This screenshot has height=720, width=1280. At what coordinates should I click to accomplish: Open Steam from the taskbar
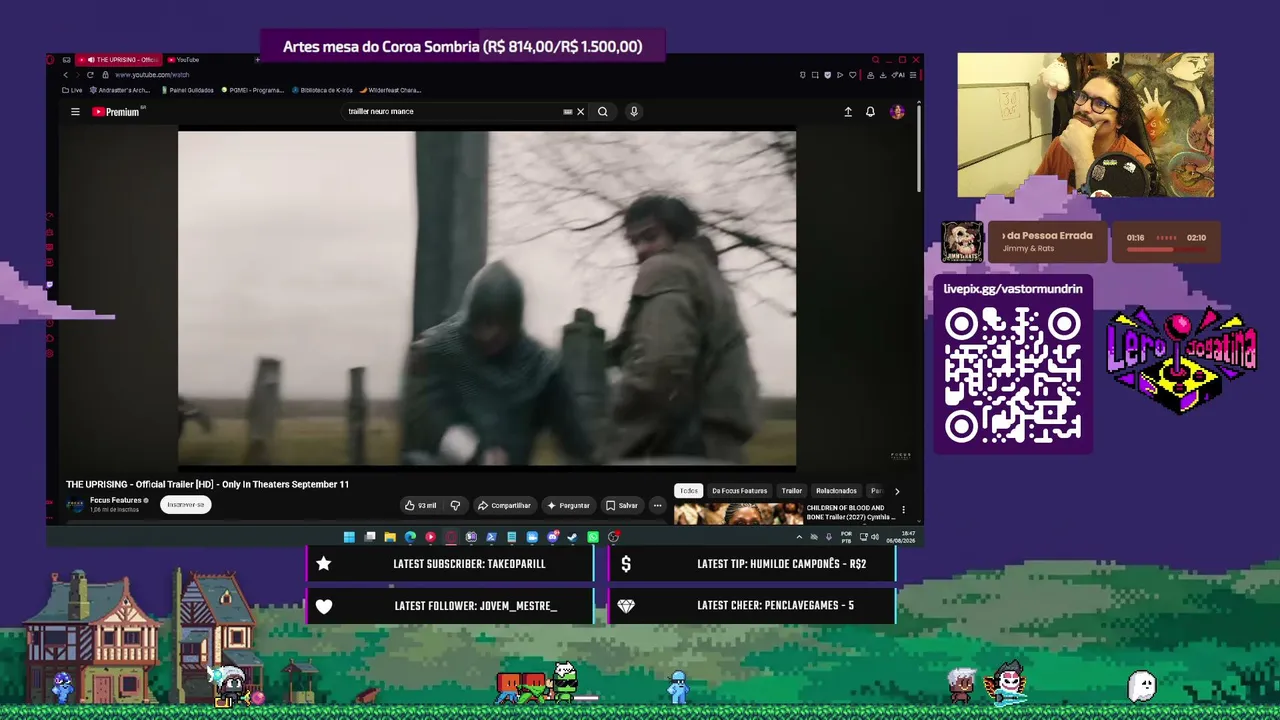click(572, 537)
